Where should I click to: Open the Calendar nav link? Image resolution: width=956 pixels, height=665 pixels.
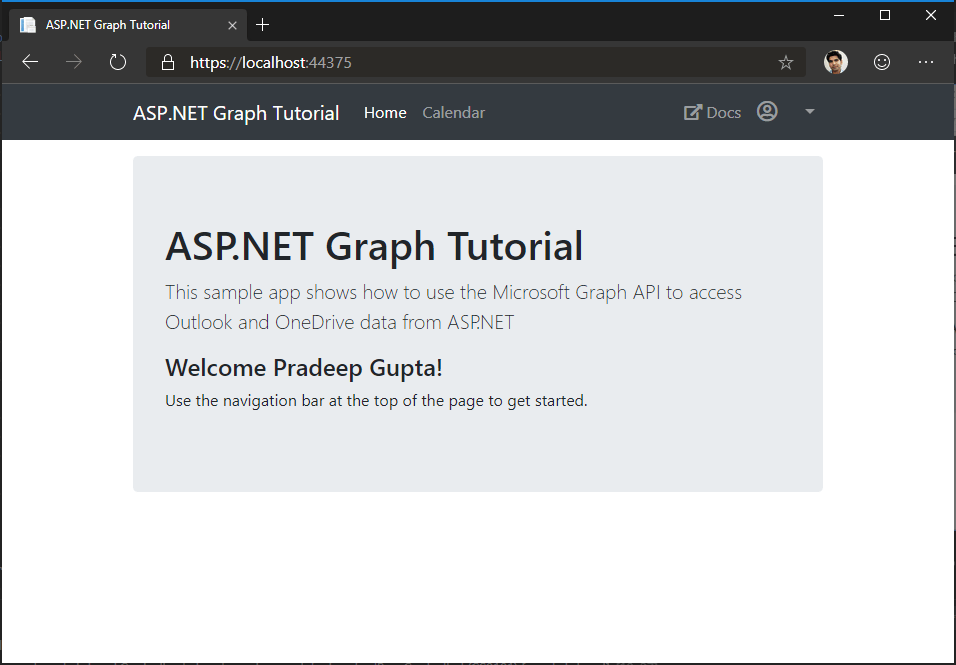point(454,113)
